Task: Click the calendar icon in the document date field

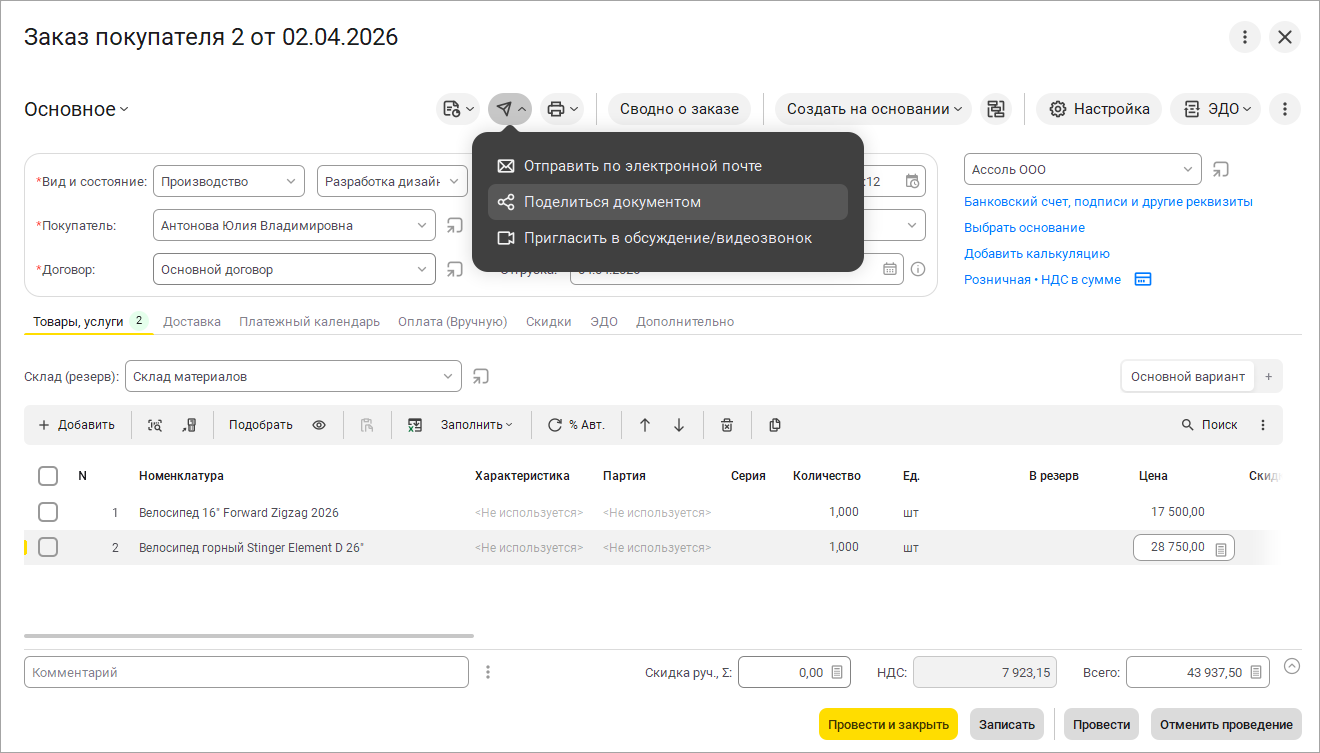Action: tap(912, 181)
